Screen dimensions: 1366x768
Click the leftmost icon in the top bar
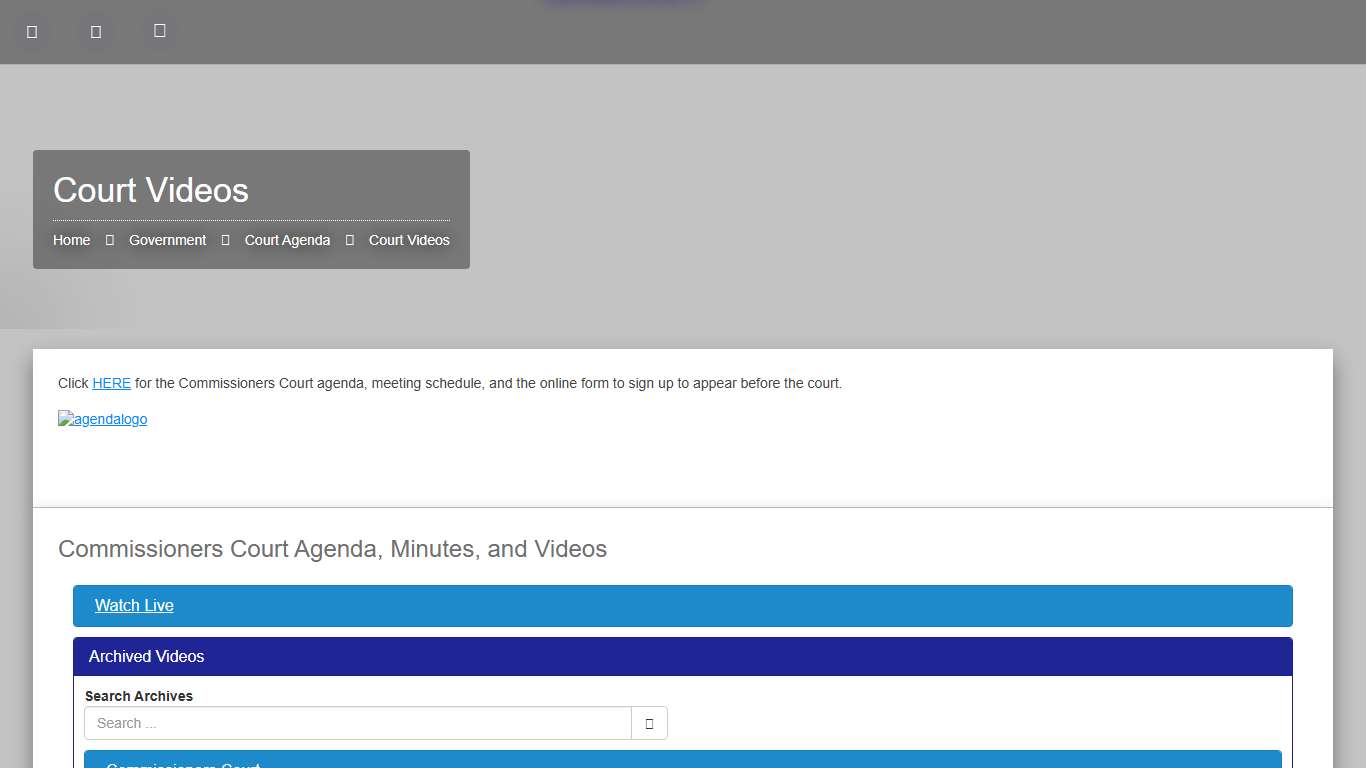pos(32,32)
